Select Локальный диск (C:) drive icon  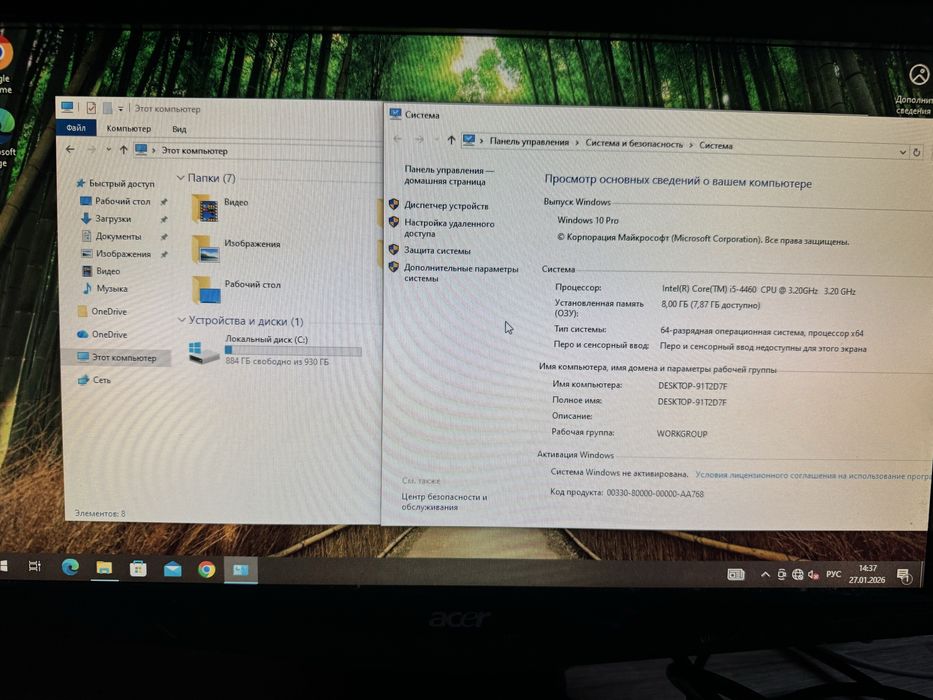pos(203,352)
